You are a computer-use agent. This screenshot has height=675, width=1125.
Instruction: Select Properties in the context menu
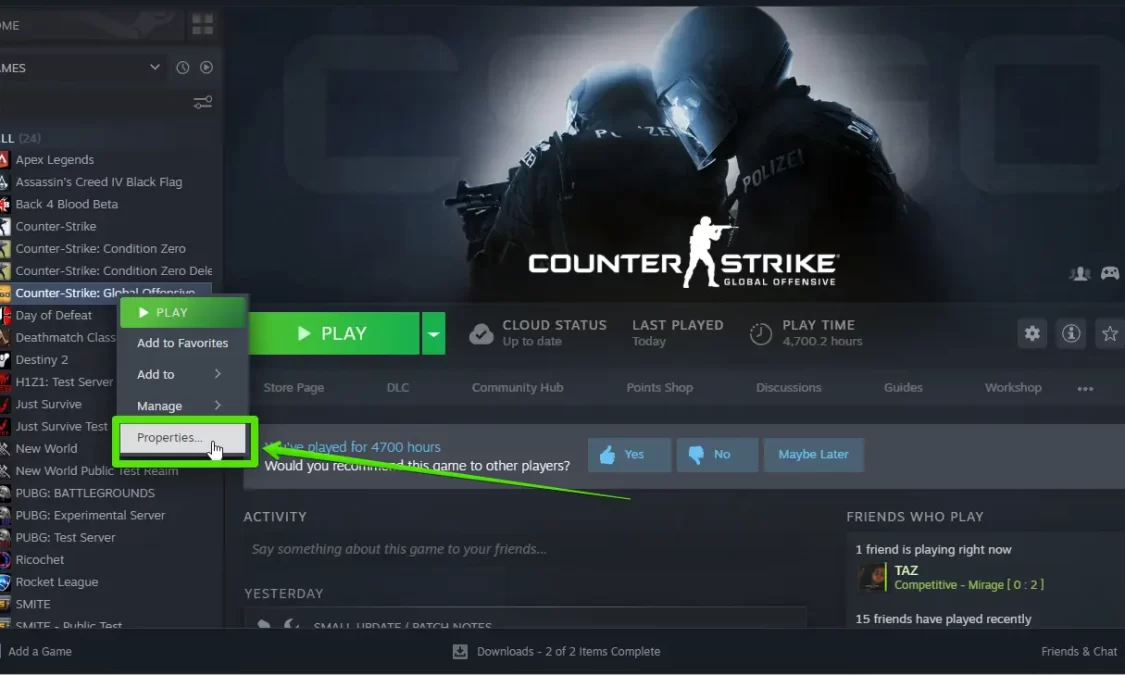click(x=183, y=438)
